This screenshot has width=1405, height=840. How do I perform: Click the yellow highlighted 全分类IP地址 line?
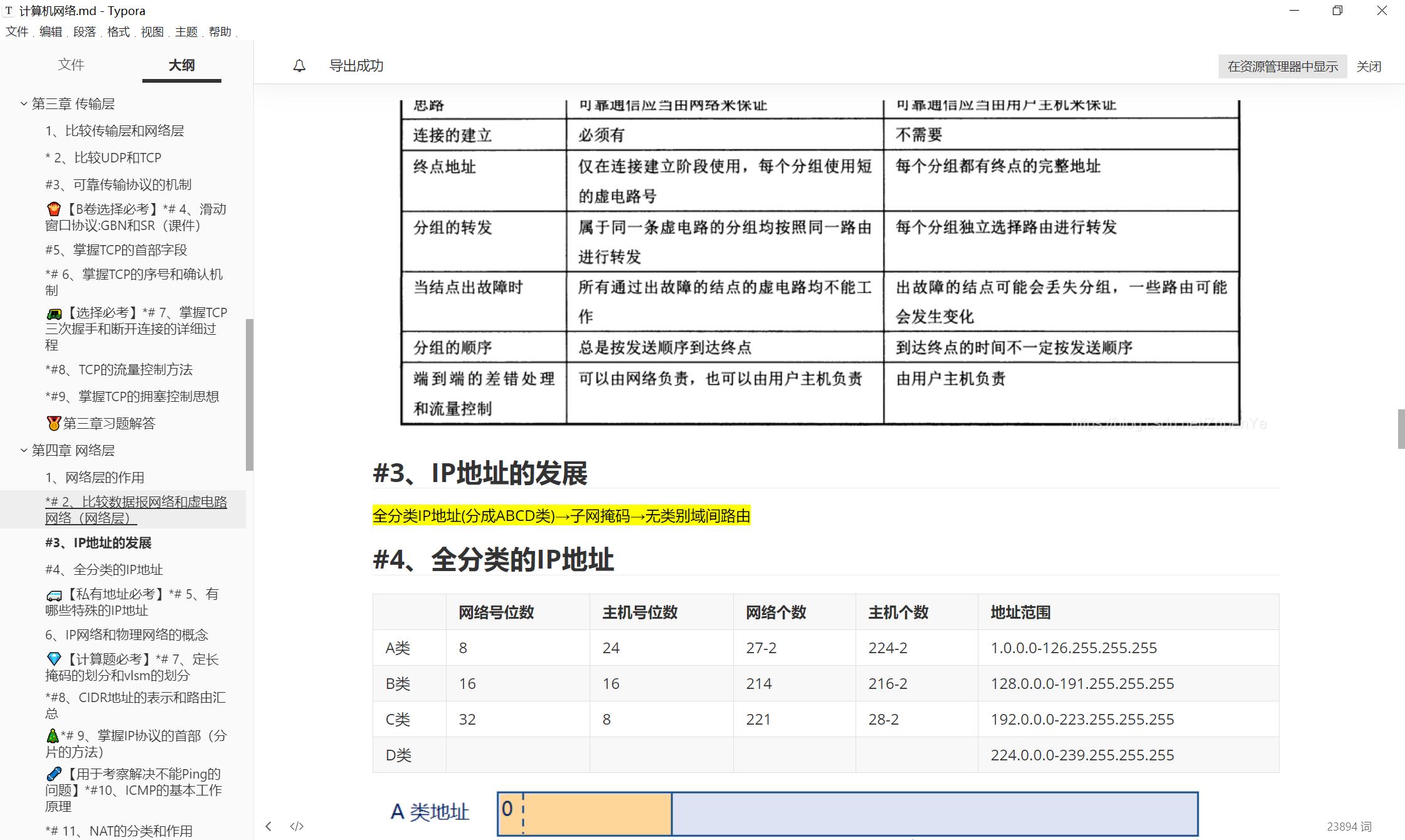pyautogui.click(x=561, y=516)
